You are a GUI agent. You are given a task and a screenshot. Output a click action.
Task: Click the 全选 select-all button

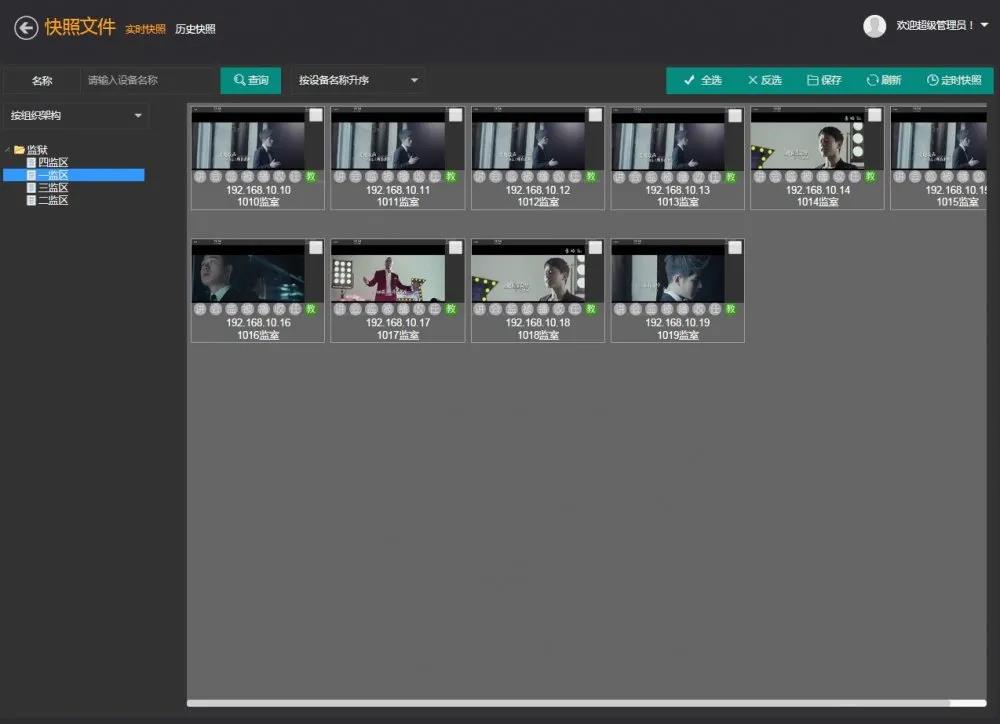[702, 80]
